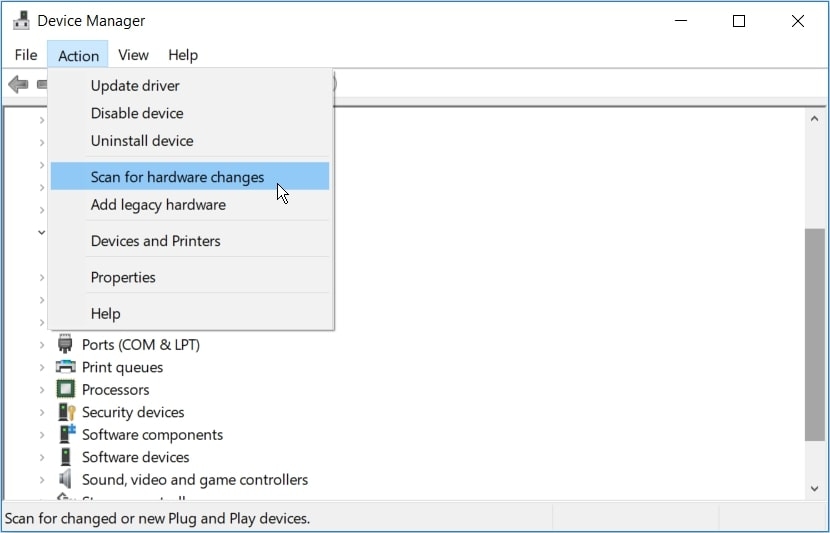The width and height of the screenshot is (830, 533).
Task: Click the vertical scrollbar thumb
Action: (814, 335)
